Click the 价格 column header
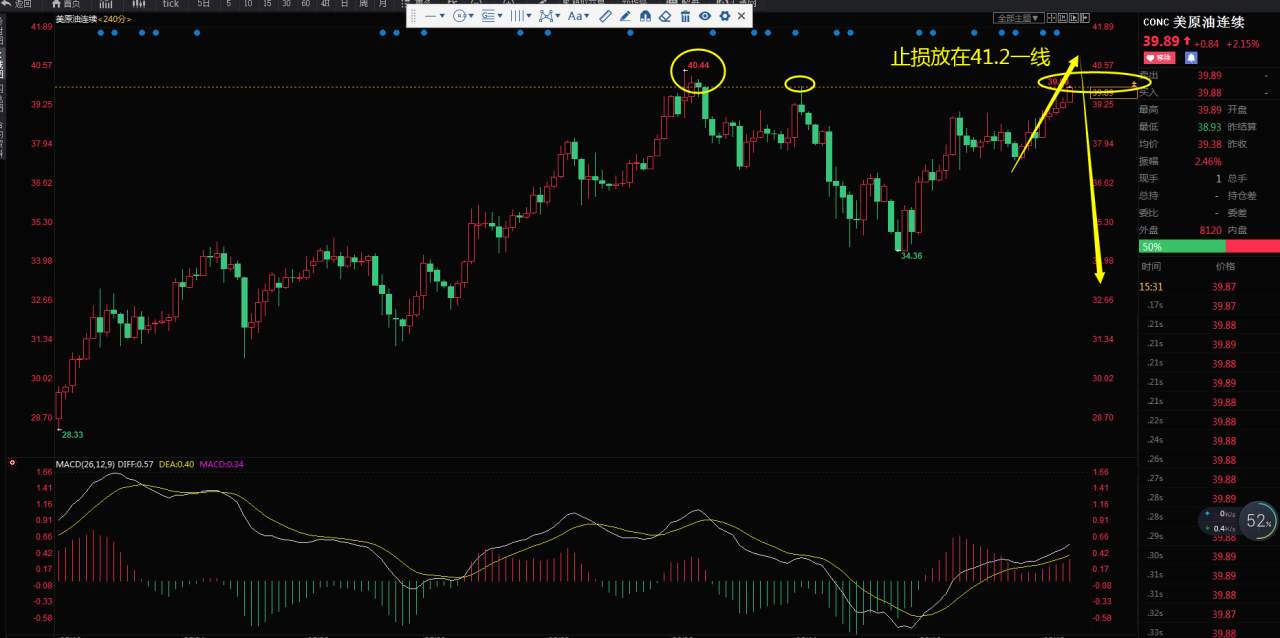The image size is (1280, 638). (1224, 267)
